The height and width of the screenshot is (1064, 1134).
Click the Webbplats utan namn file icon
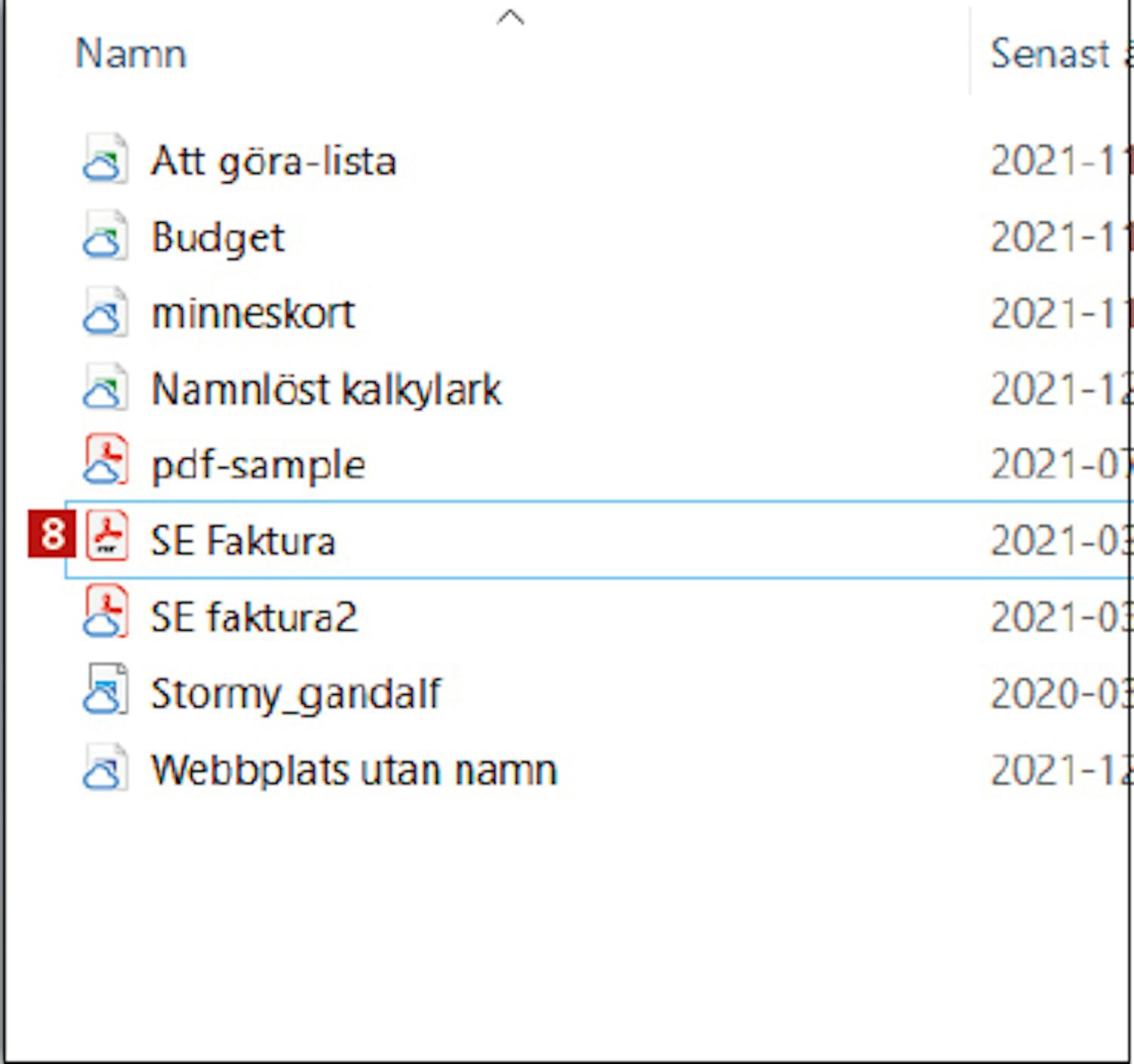pos(105,768)
